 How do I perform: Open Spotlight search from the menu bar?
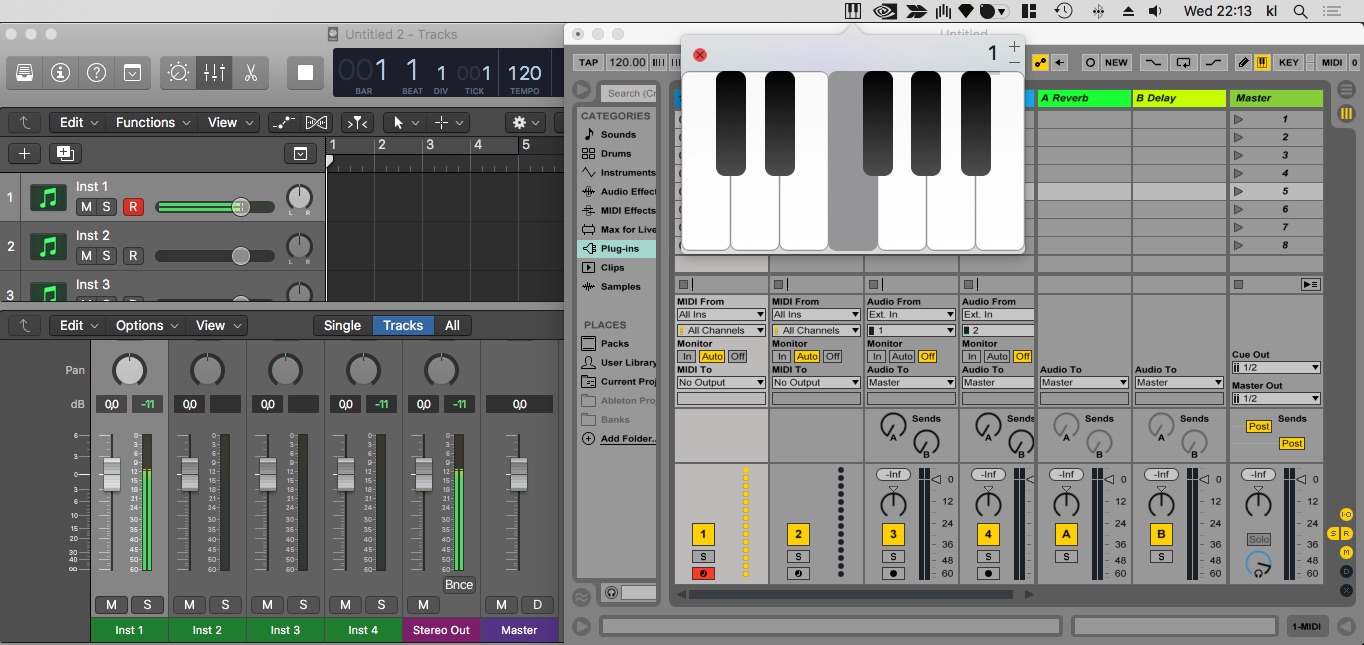1299,11
